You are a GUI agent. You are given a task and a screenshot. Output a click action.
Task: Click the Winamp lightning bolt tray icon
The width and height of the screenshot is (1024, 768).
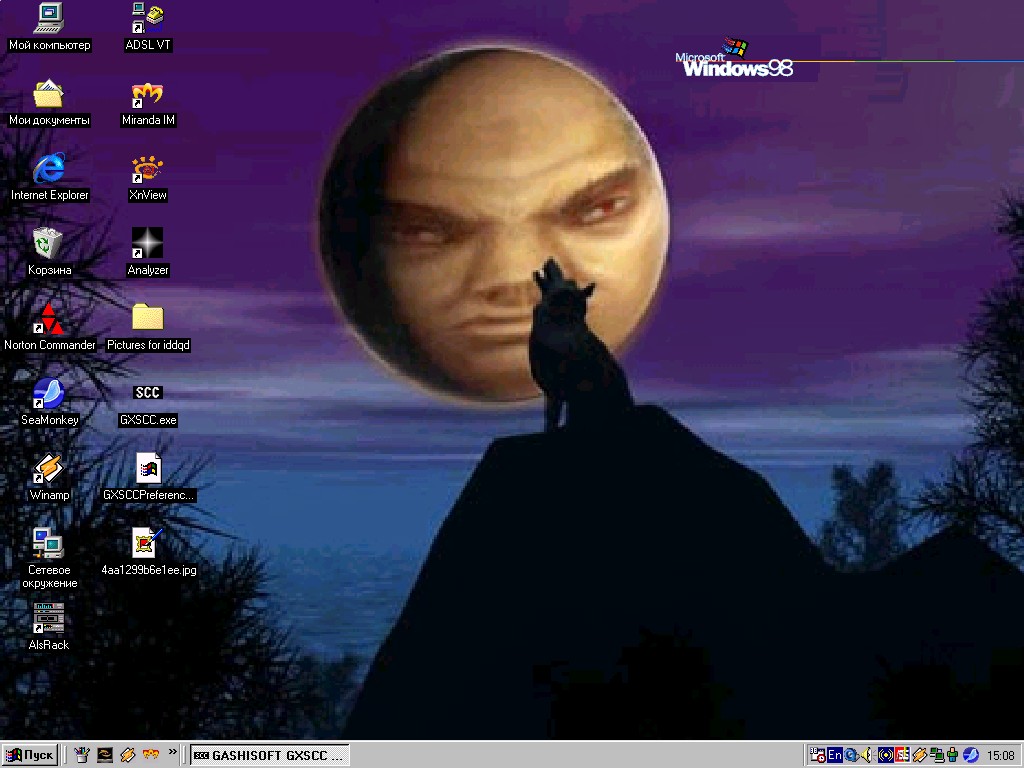pos(920,756)
